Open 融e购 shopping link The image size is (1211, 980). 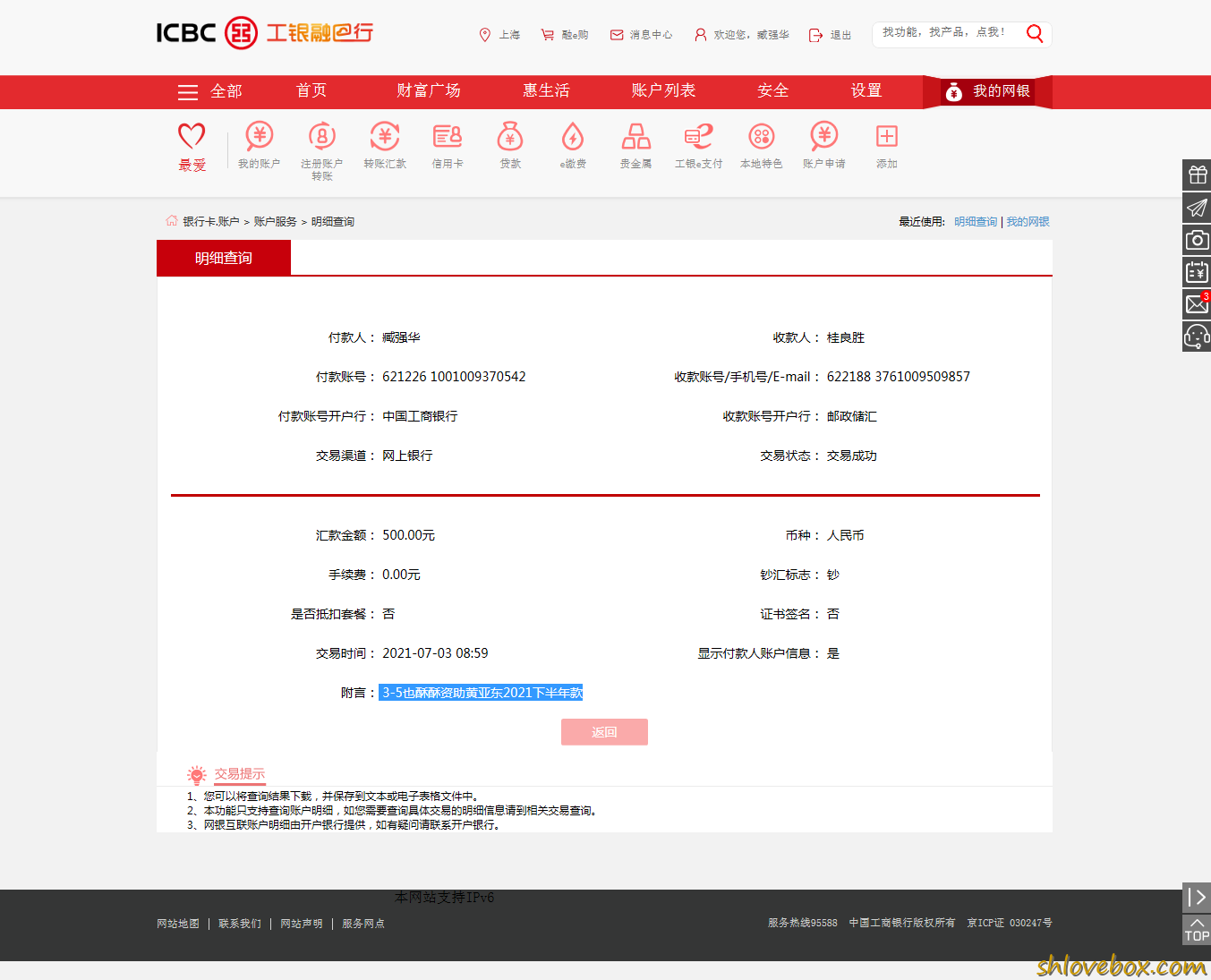564,35
